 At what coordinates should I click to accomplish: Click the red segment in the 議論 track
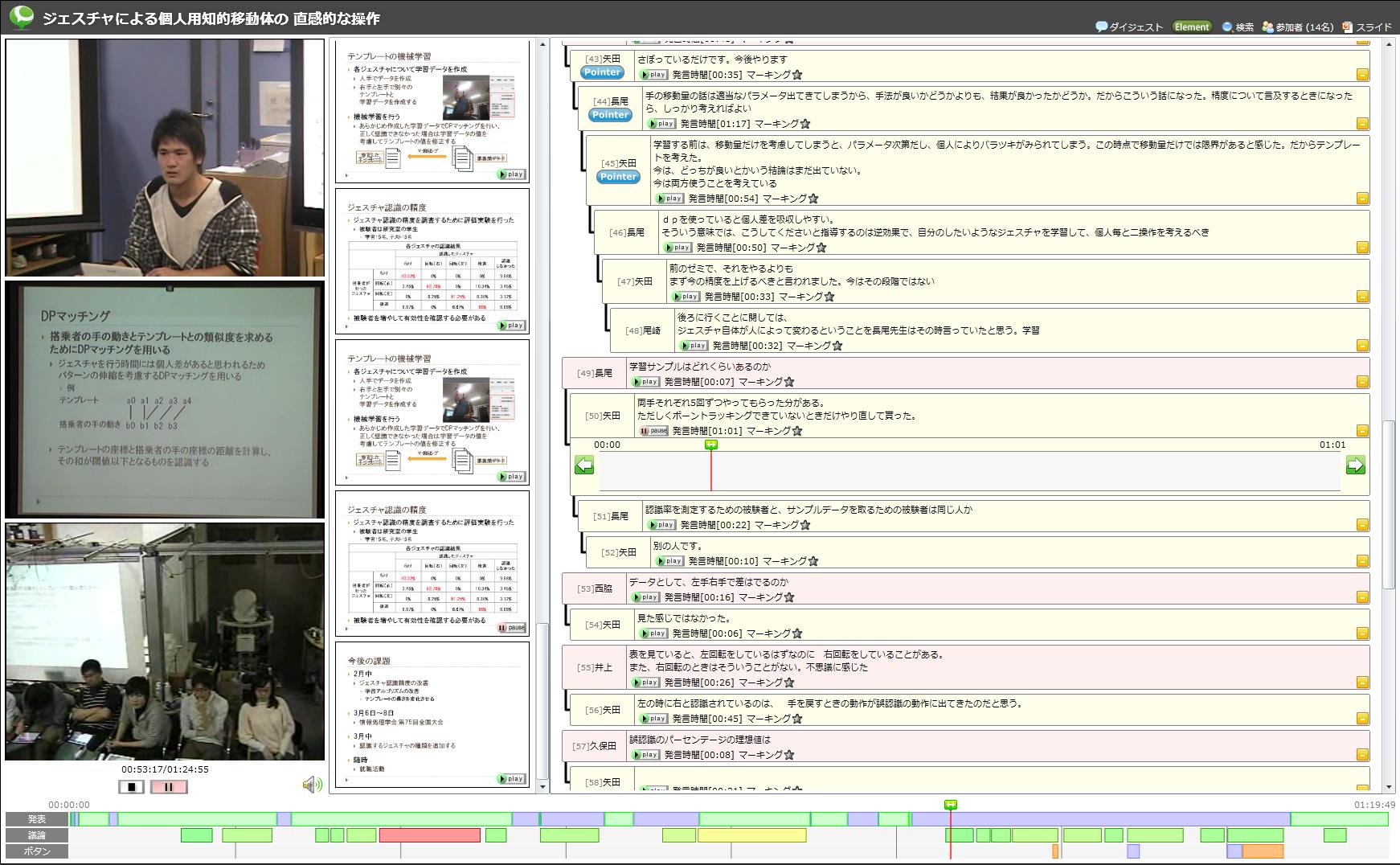click(x=429, y=835)
